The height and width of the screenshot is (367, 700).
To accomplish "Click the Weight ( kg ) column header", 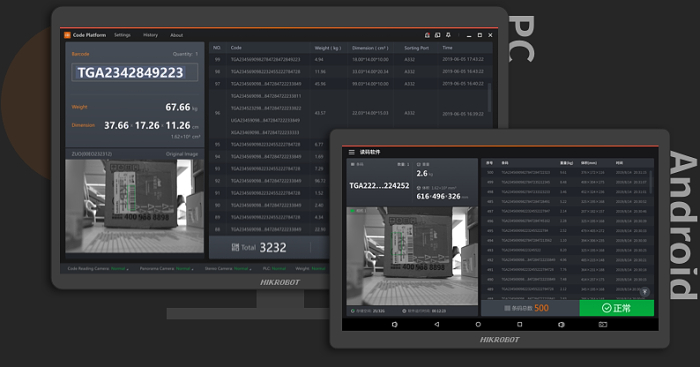I will pos(328,48).
